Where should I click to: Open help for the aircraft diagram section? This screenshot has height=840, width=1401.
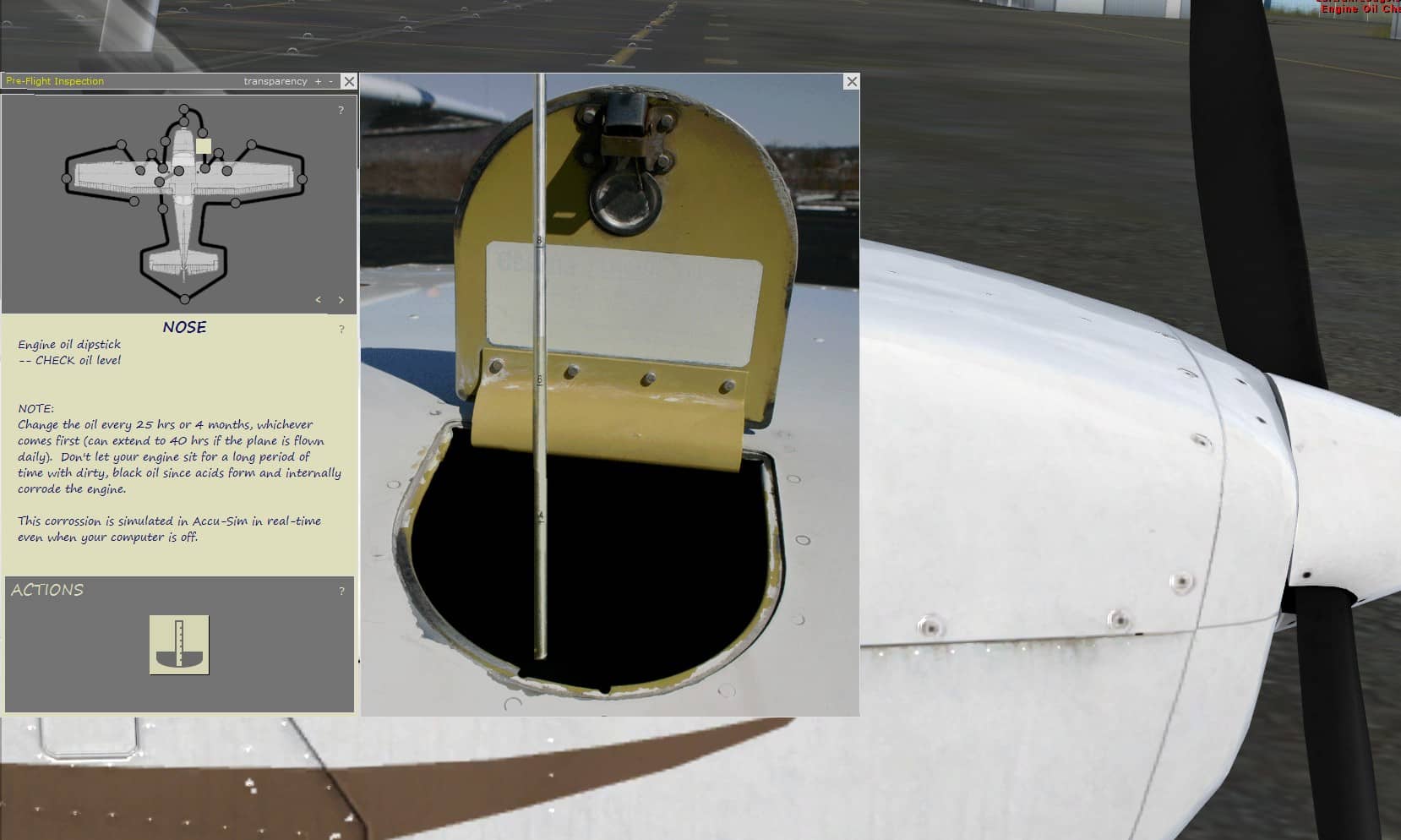click(341, 111)
